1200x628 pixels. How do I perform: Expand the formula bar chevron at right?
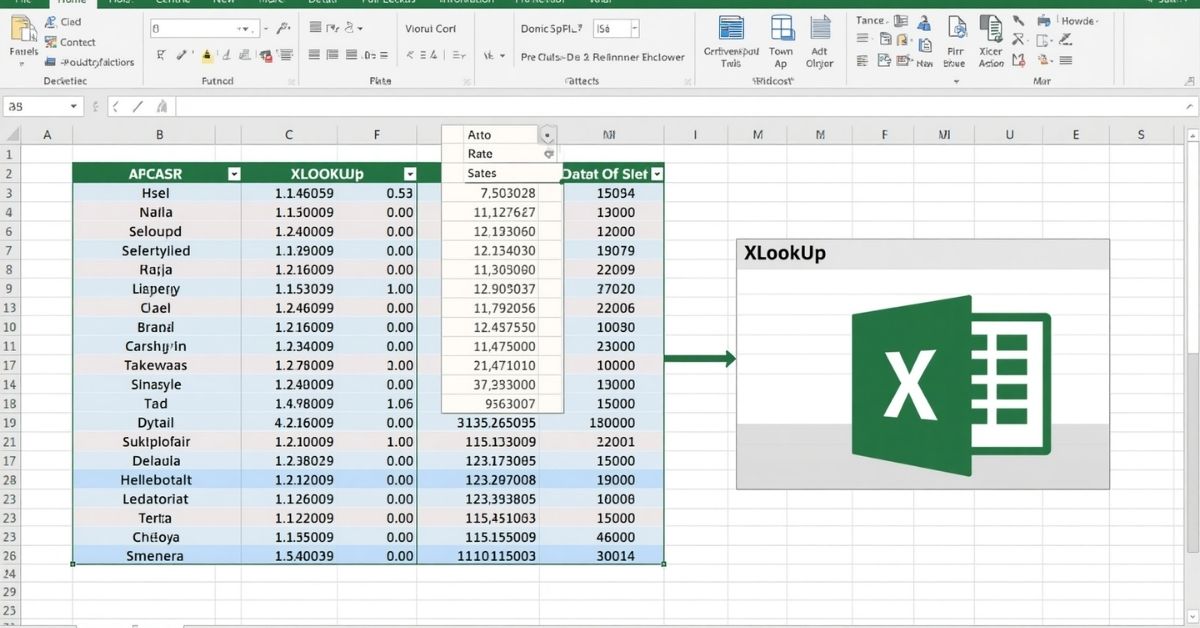[x=1189, y=106]
